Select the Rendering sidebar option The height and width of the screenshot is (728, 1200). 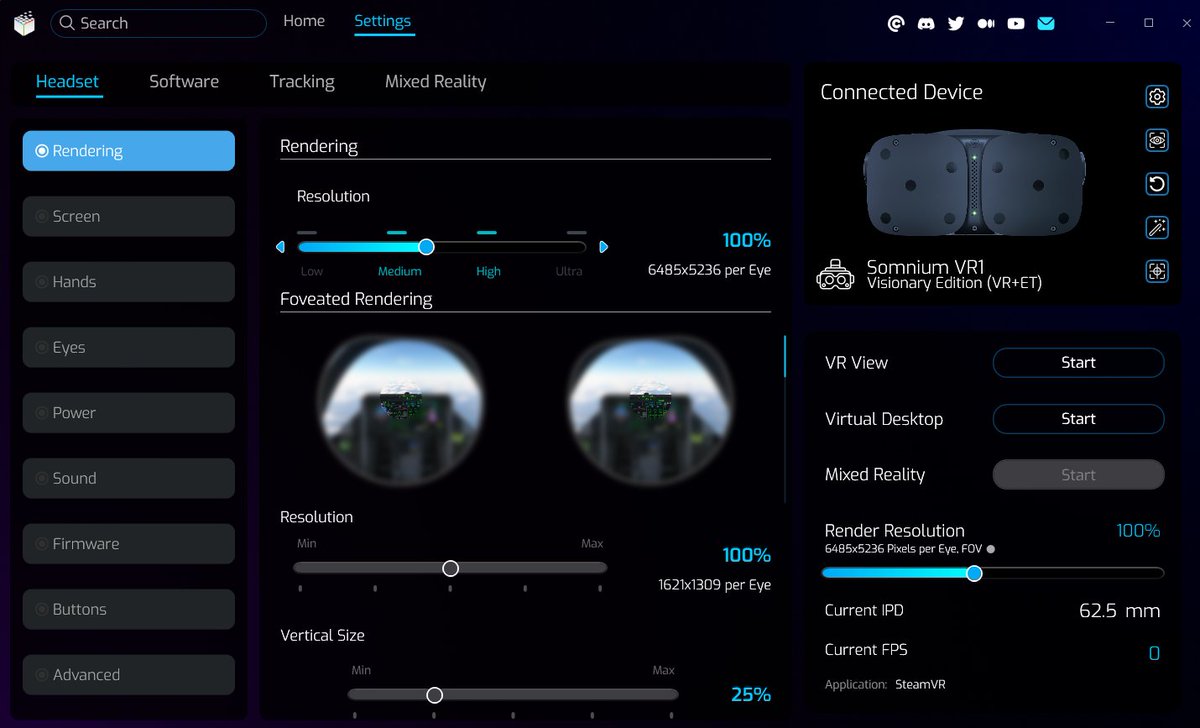[129, 151]
